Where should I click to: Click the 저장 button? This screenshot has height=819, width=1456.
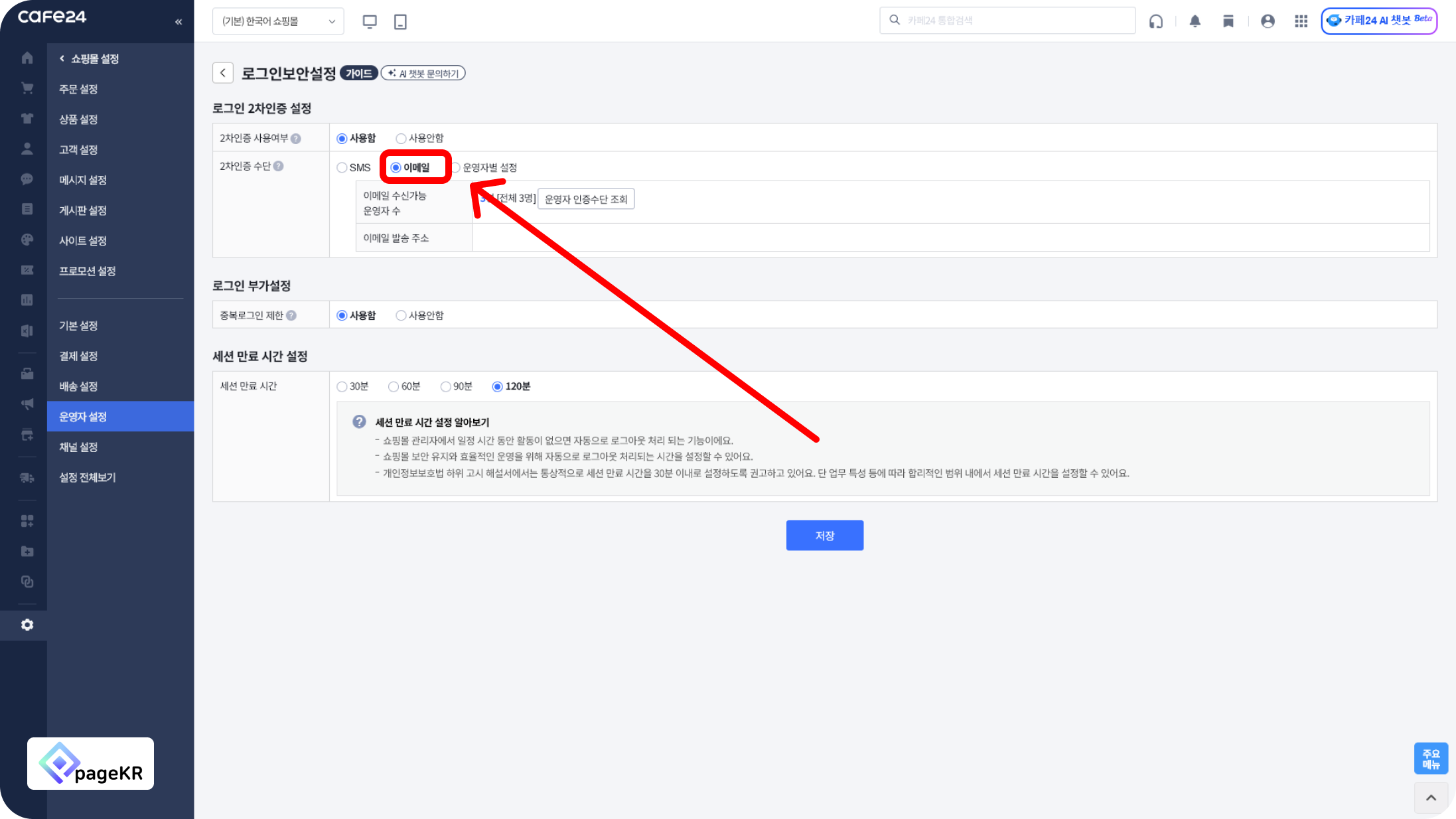(824, 536)
